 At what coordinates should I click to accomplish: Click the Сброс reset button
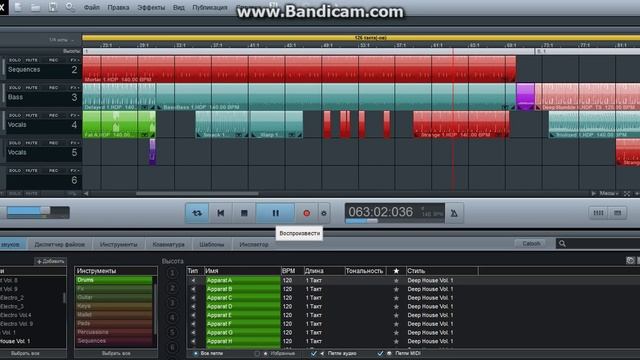pyautogui.click(x=531, y=244)
